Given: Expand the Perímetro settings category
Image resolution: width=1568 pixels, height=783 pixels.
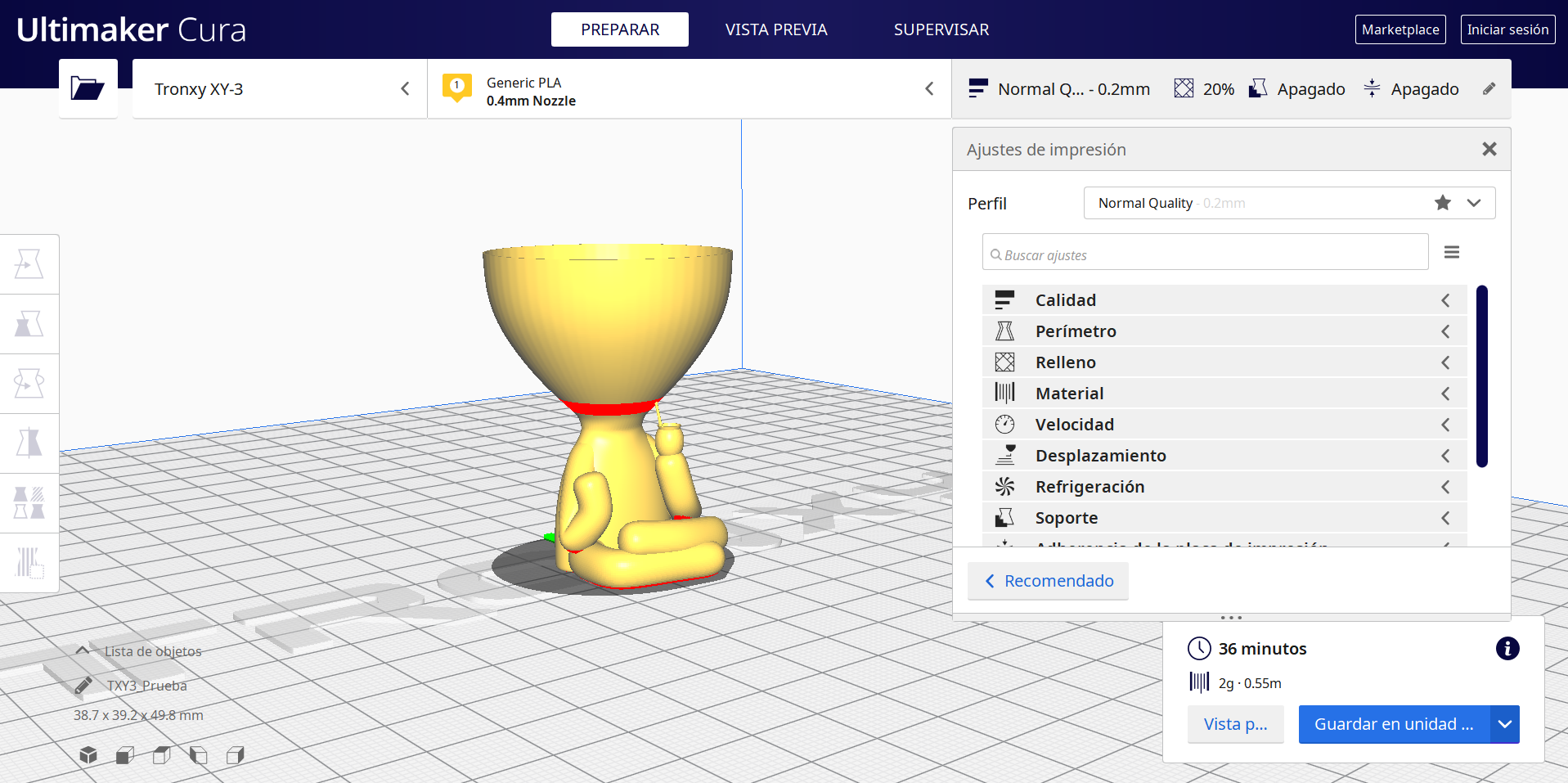Looking at the screenshot, I should coord(1224,331).
